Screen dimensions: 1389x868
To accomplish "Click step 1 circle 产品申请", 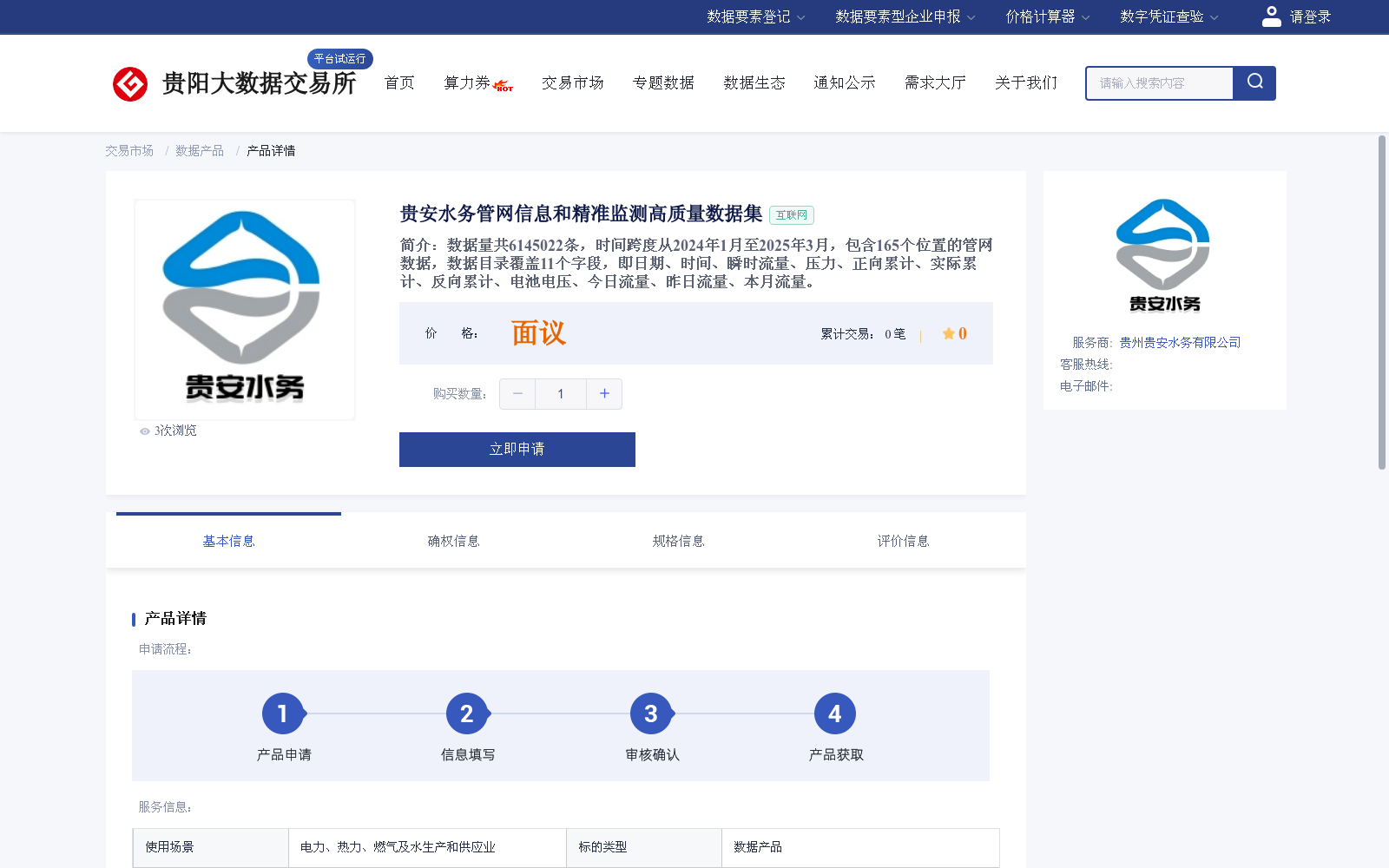I will click(283, 713).
